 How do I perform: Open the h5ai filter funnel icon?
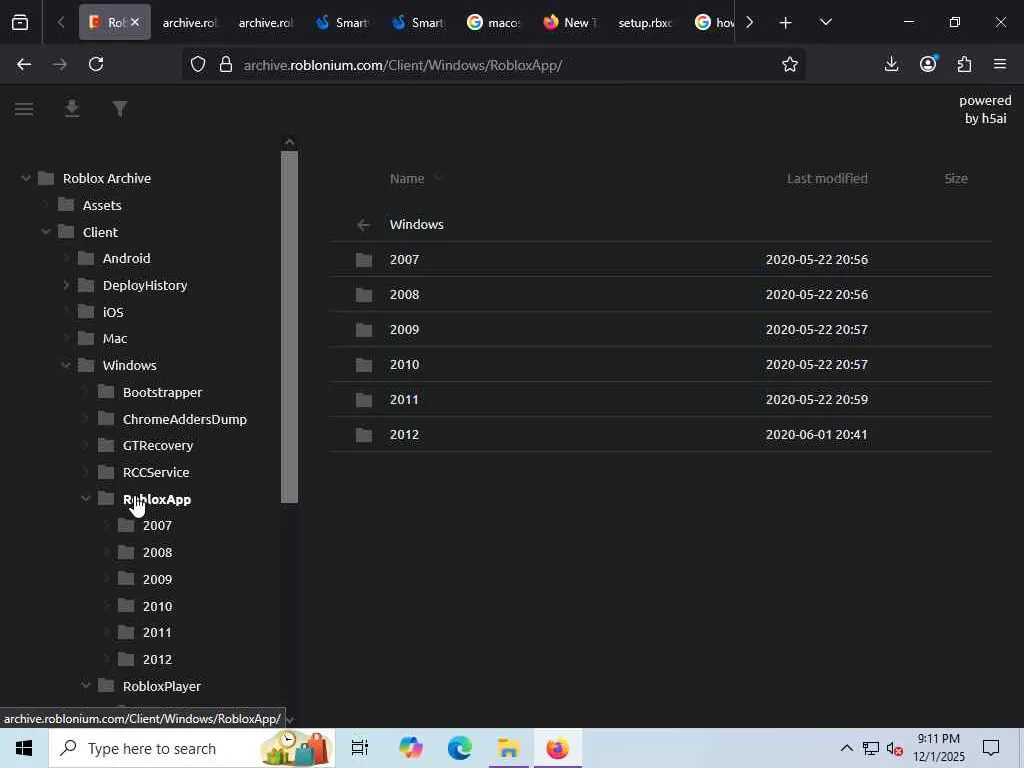120,109
